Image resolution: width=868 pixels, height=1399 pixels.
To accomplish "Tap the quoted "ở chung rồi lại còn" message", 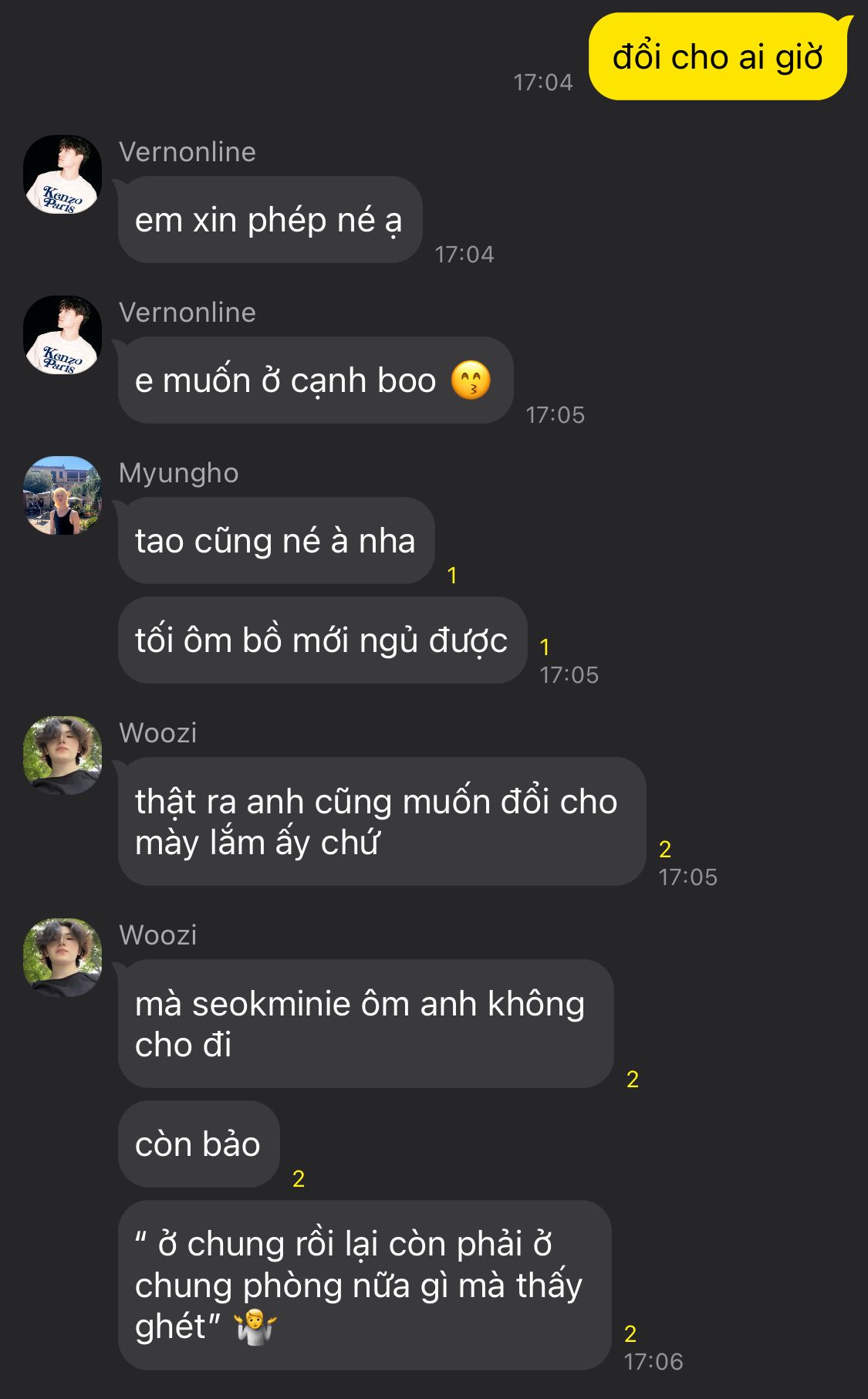I will (x=365, y=1286).
